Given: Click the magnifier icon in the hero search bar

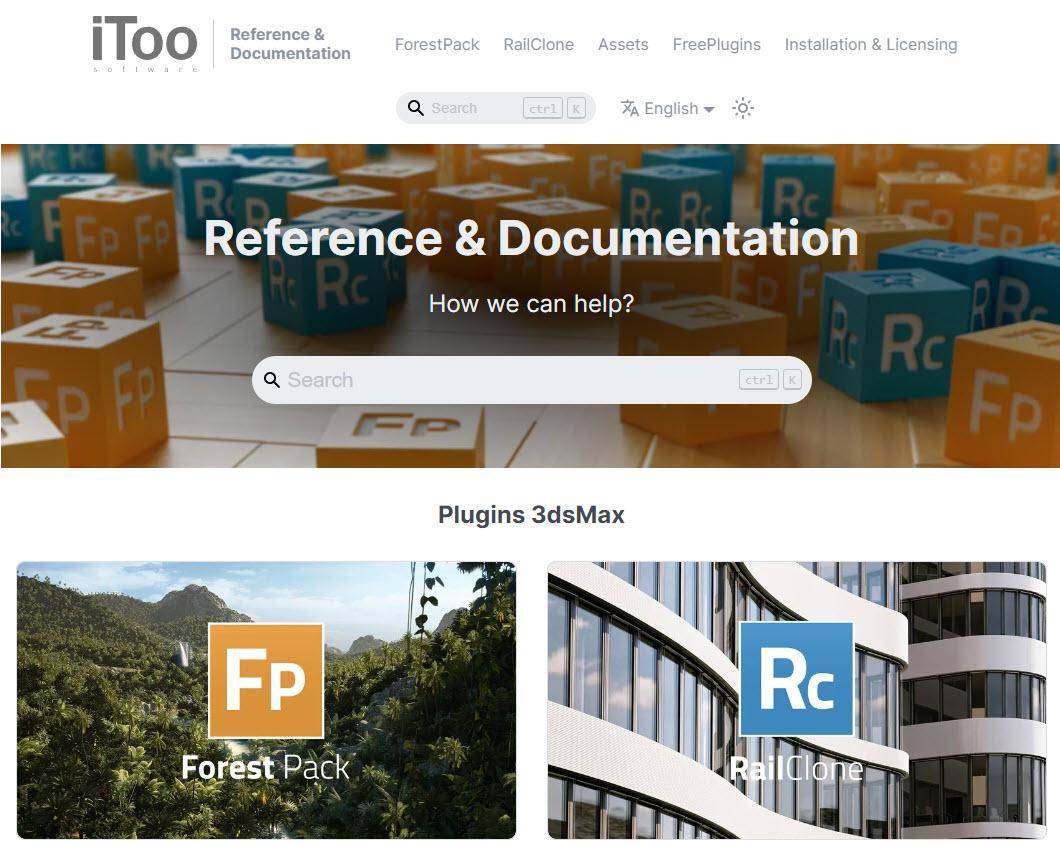Looking at the screenshot, I should 272,380.
